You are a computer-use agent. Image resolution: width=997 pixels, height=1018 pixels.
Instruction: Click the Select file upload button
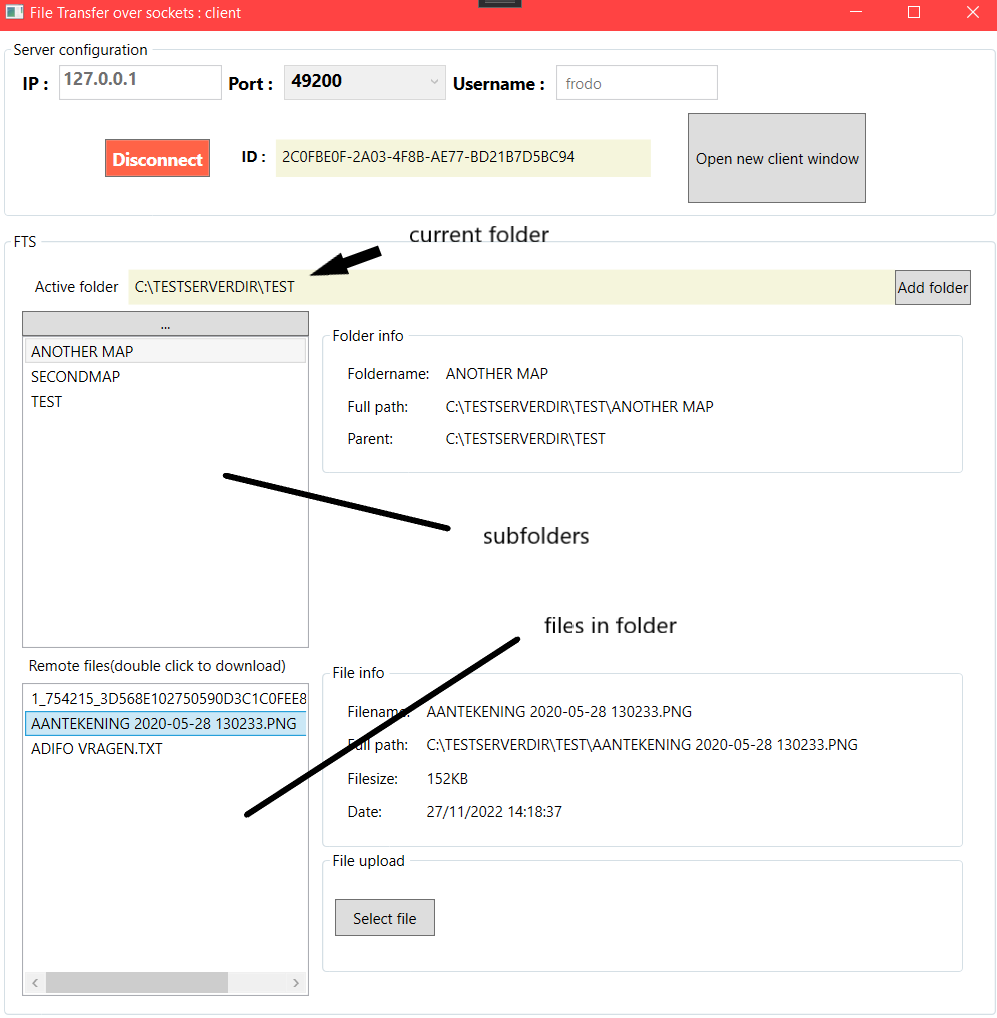[384, 917]
